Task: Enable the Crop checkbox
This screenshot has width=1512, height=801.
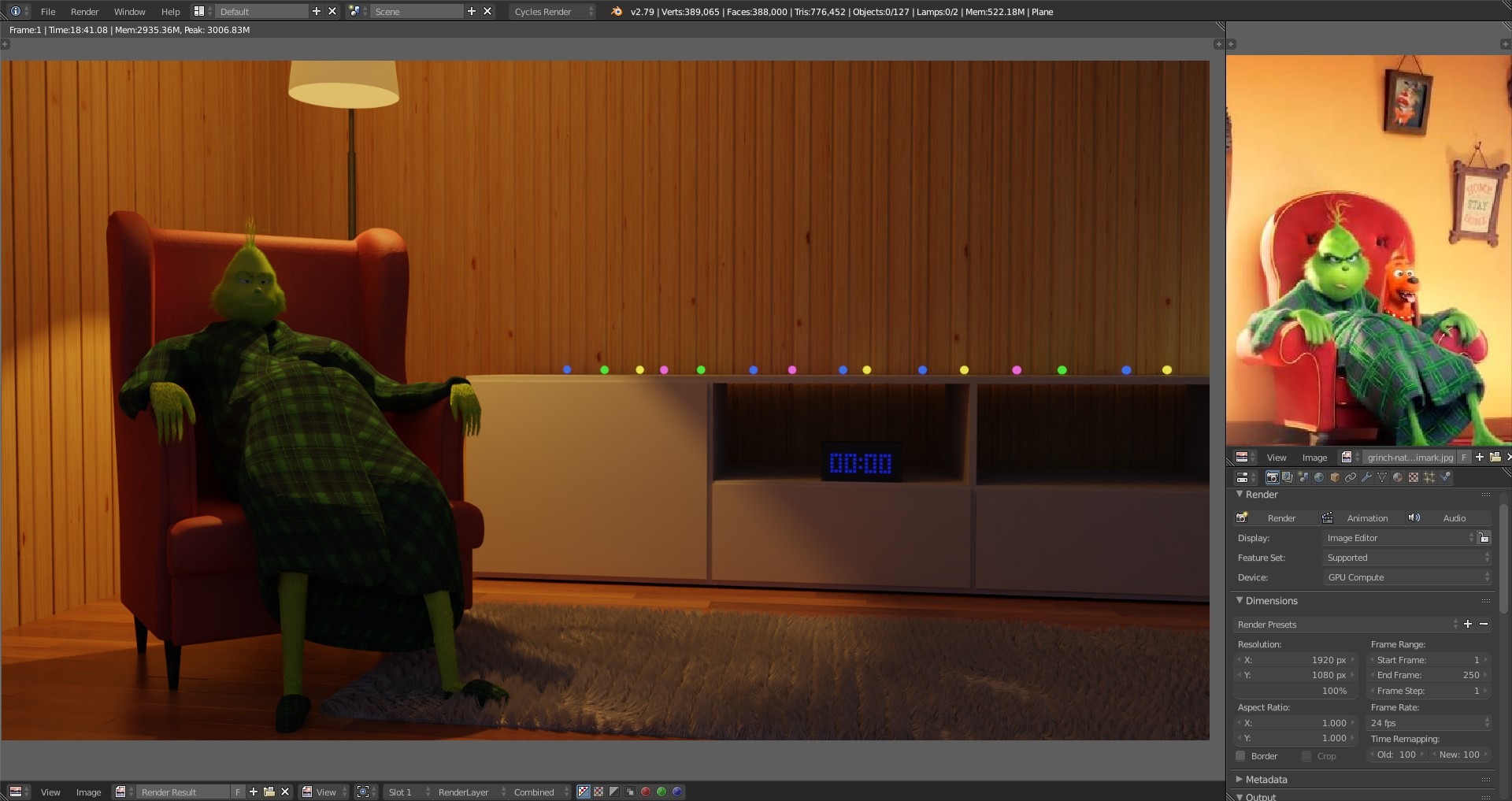Action: 1307,756
